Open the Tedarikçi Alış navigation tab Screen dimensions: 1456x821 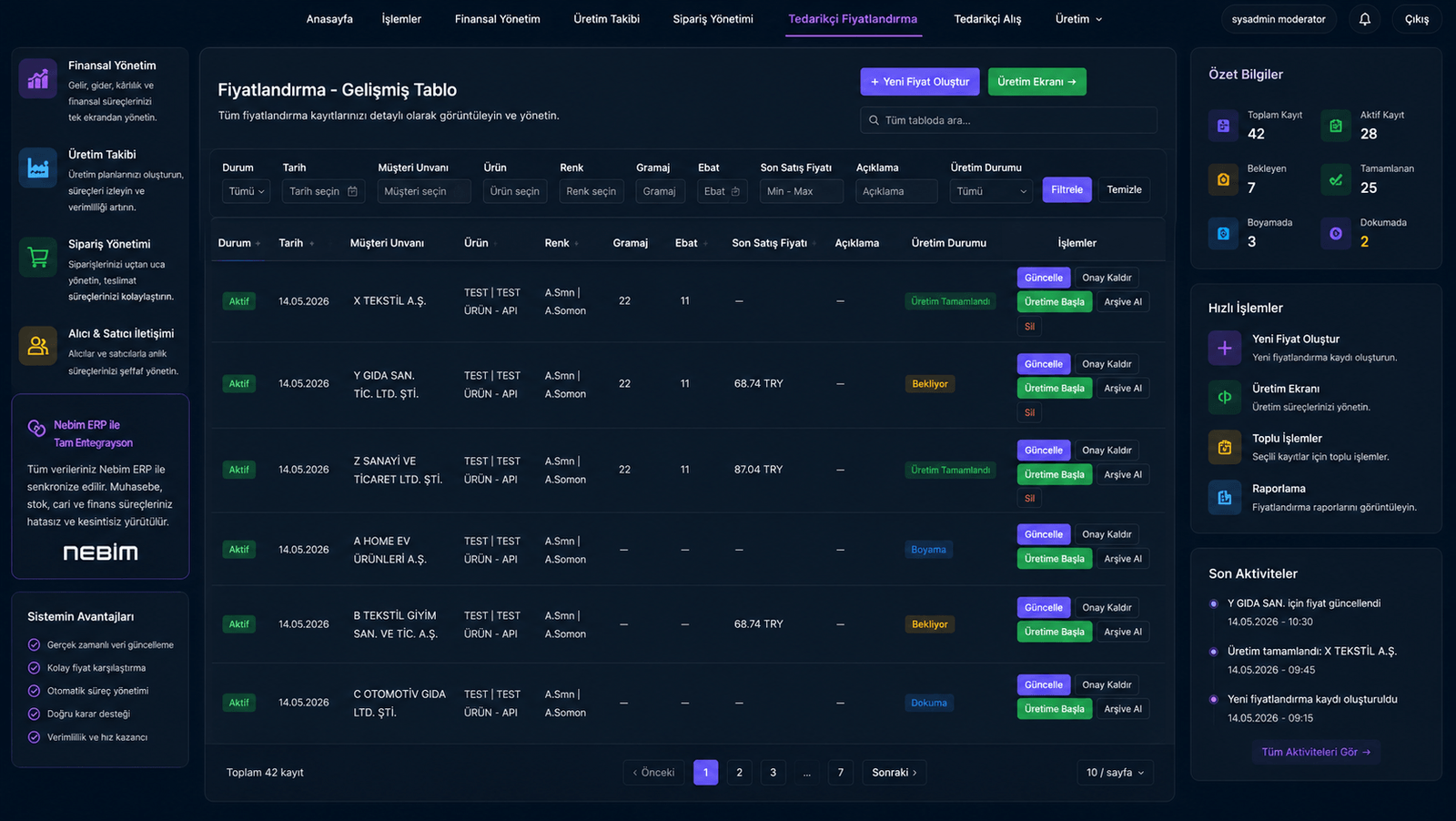tap(987, 19)
